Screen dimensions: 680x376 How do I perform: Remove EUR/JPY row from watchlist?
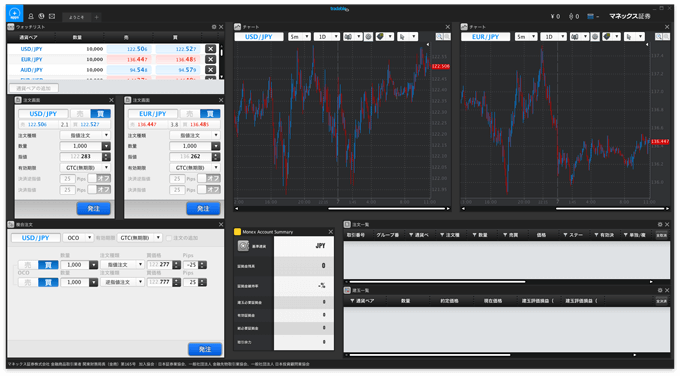pos(210,59)
